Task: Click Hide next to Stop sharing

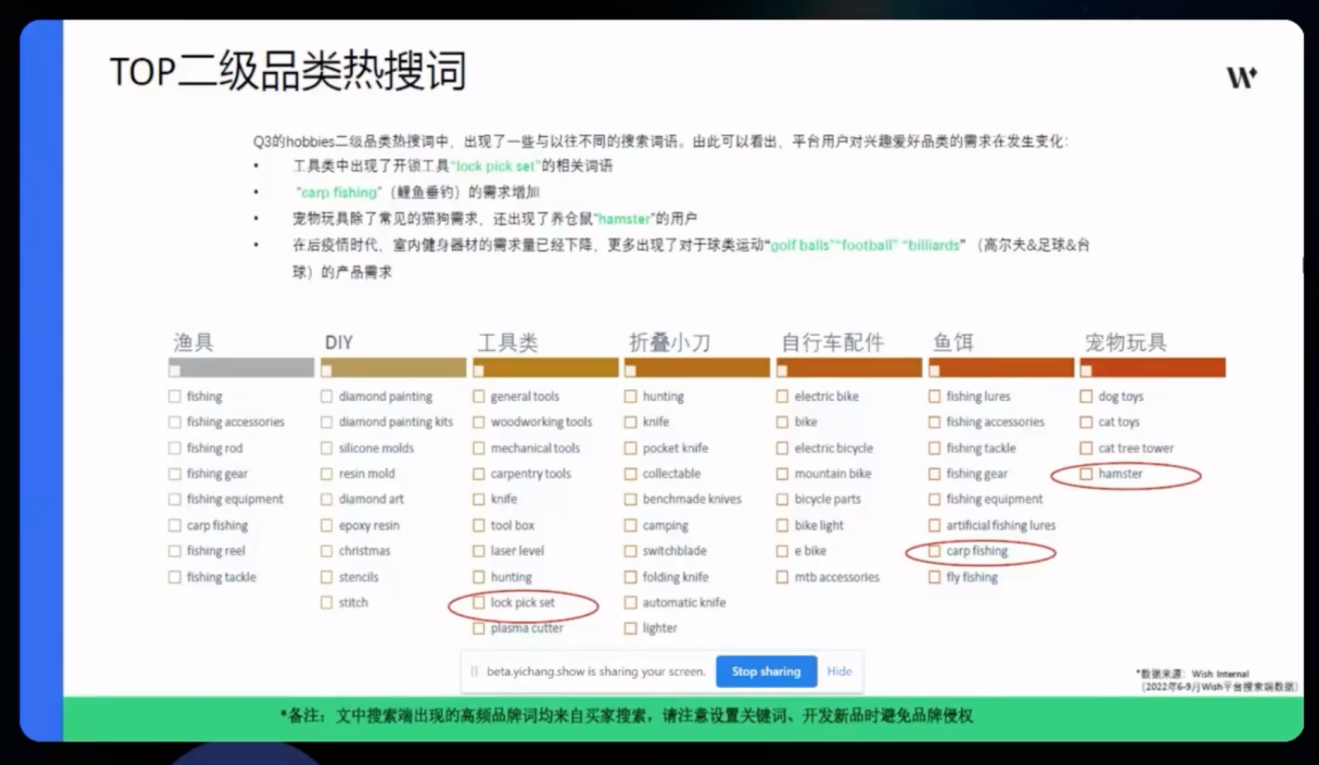Action: pos(839,671)
